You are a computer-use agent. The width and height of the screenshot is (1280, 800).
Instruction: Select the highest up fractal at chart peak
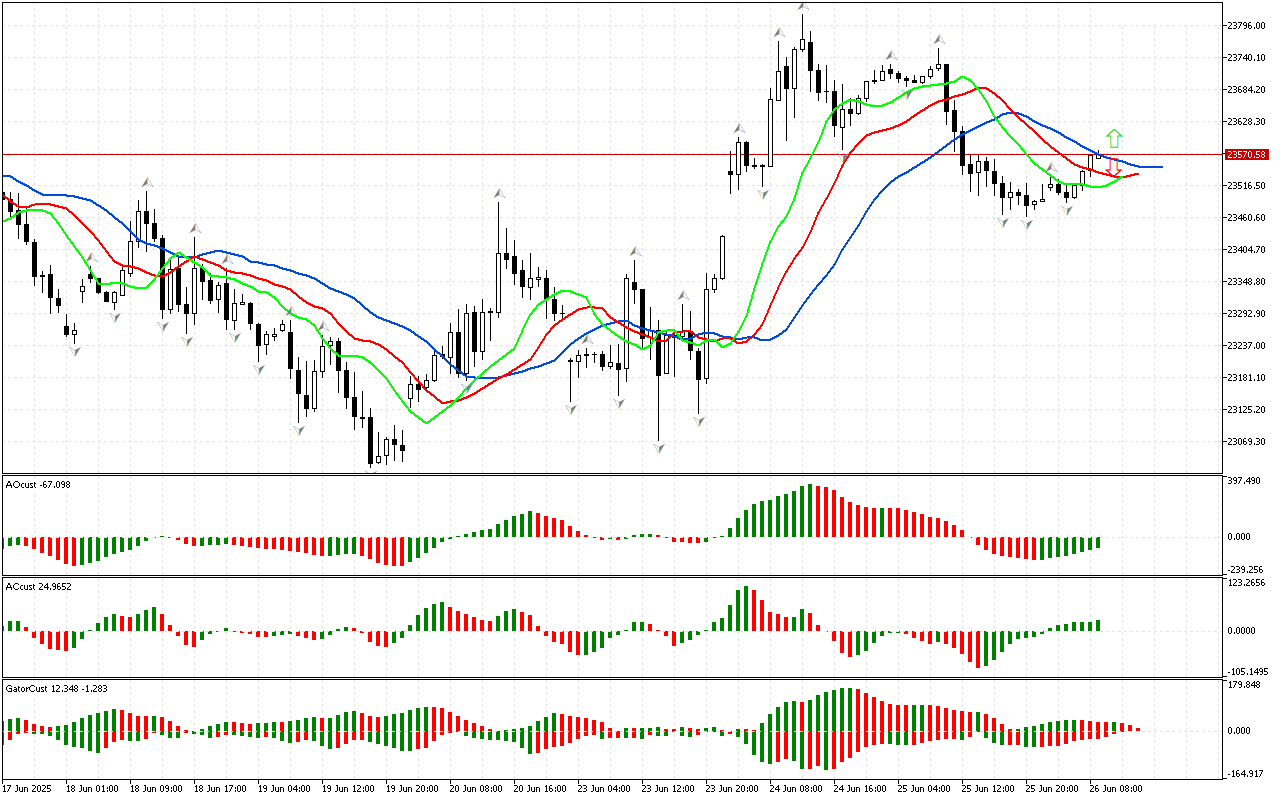(x=803, y=6)
